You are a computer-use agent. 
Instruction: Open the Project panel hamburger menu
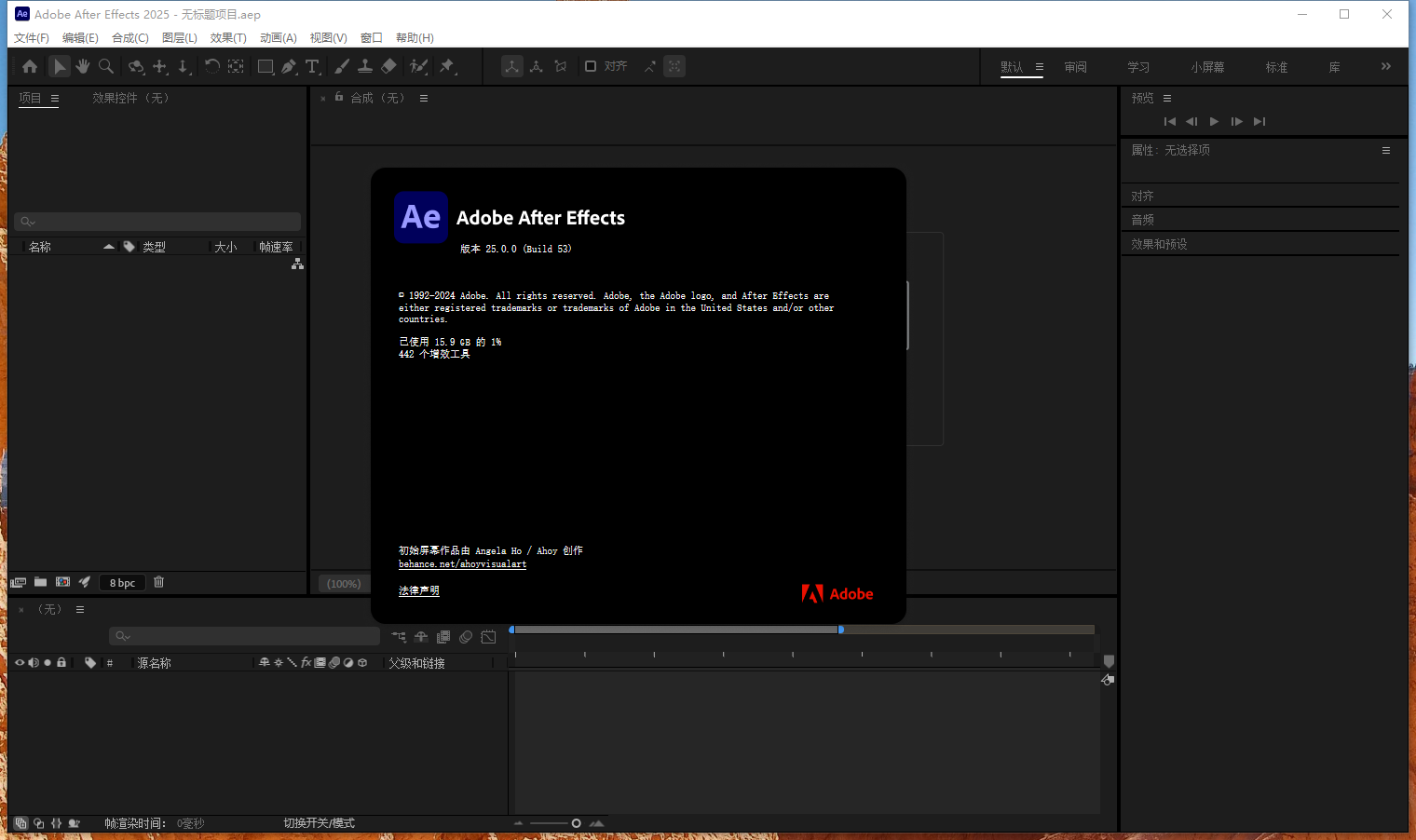55,98
